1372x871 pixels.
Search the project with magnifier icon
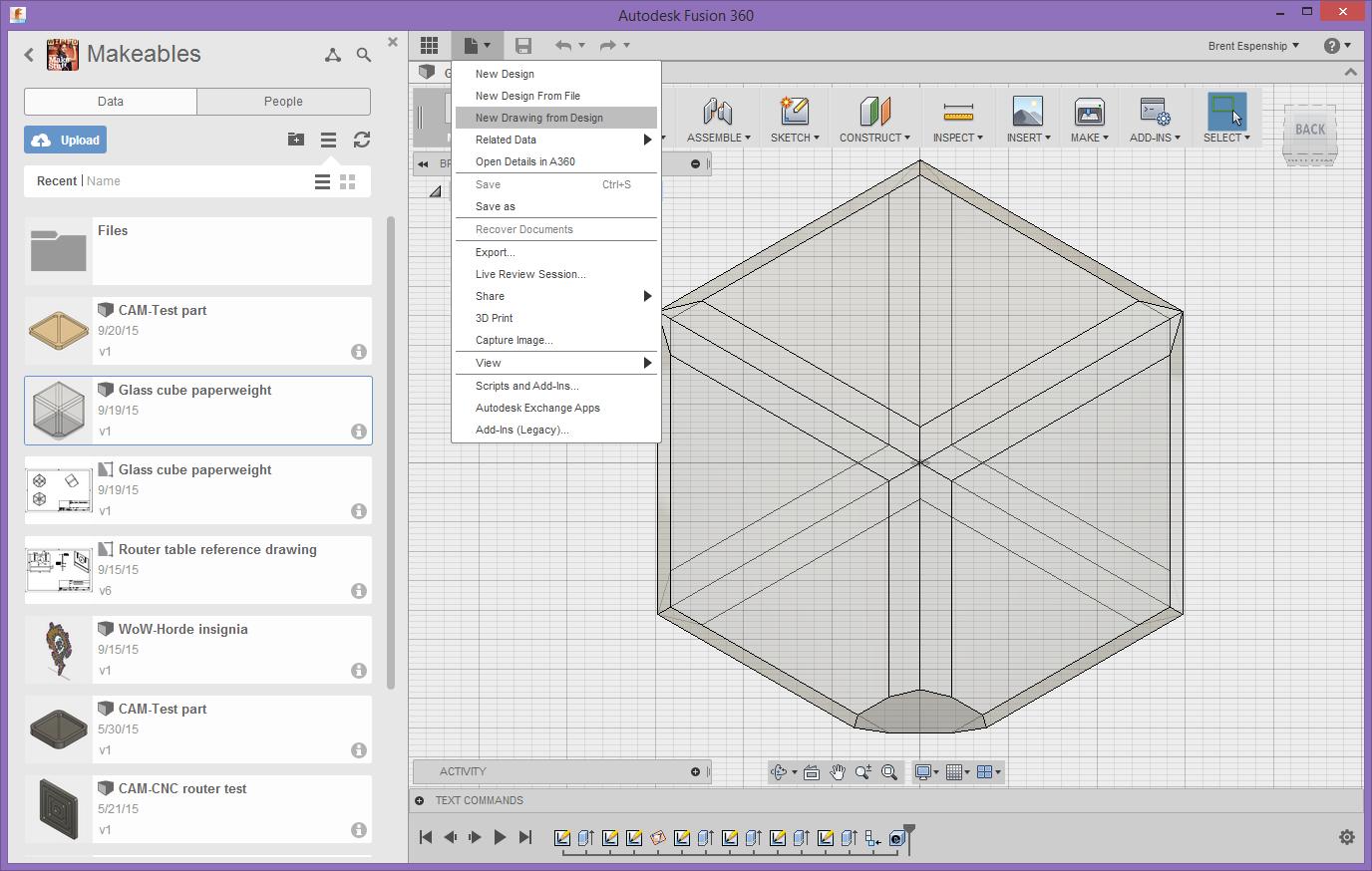pyautogui.click(x=364, y=55)
